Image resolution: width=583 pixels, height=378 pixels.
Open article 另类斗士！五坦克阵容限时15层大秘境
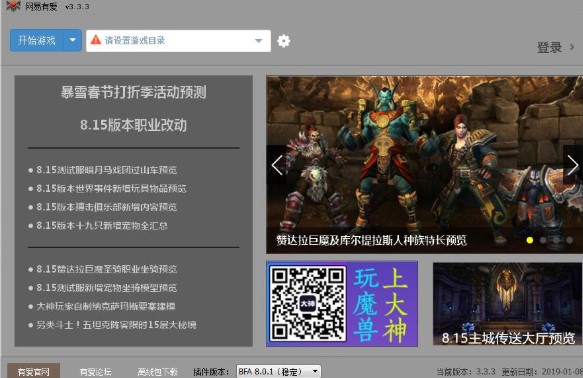click(x=116, y=325)
